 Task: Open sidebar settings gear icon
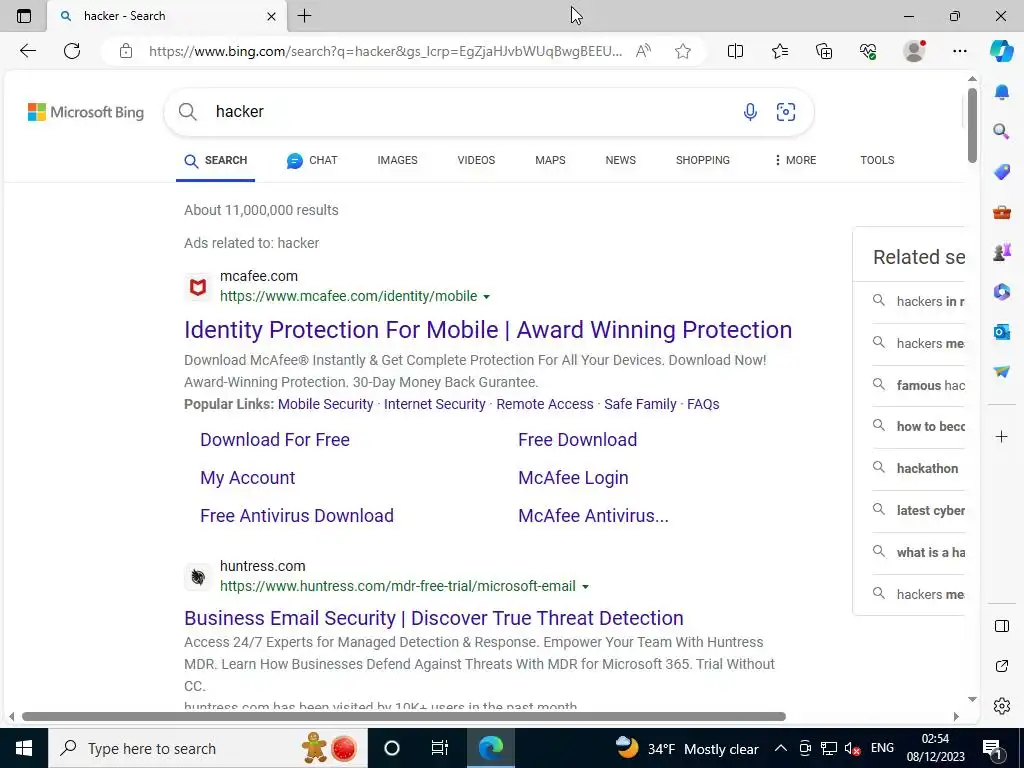1002,706
